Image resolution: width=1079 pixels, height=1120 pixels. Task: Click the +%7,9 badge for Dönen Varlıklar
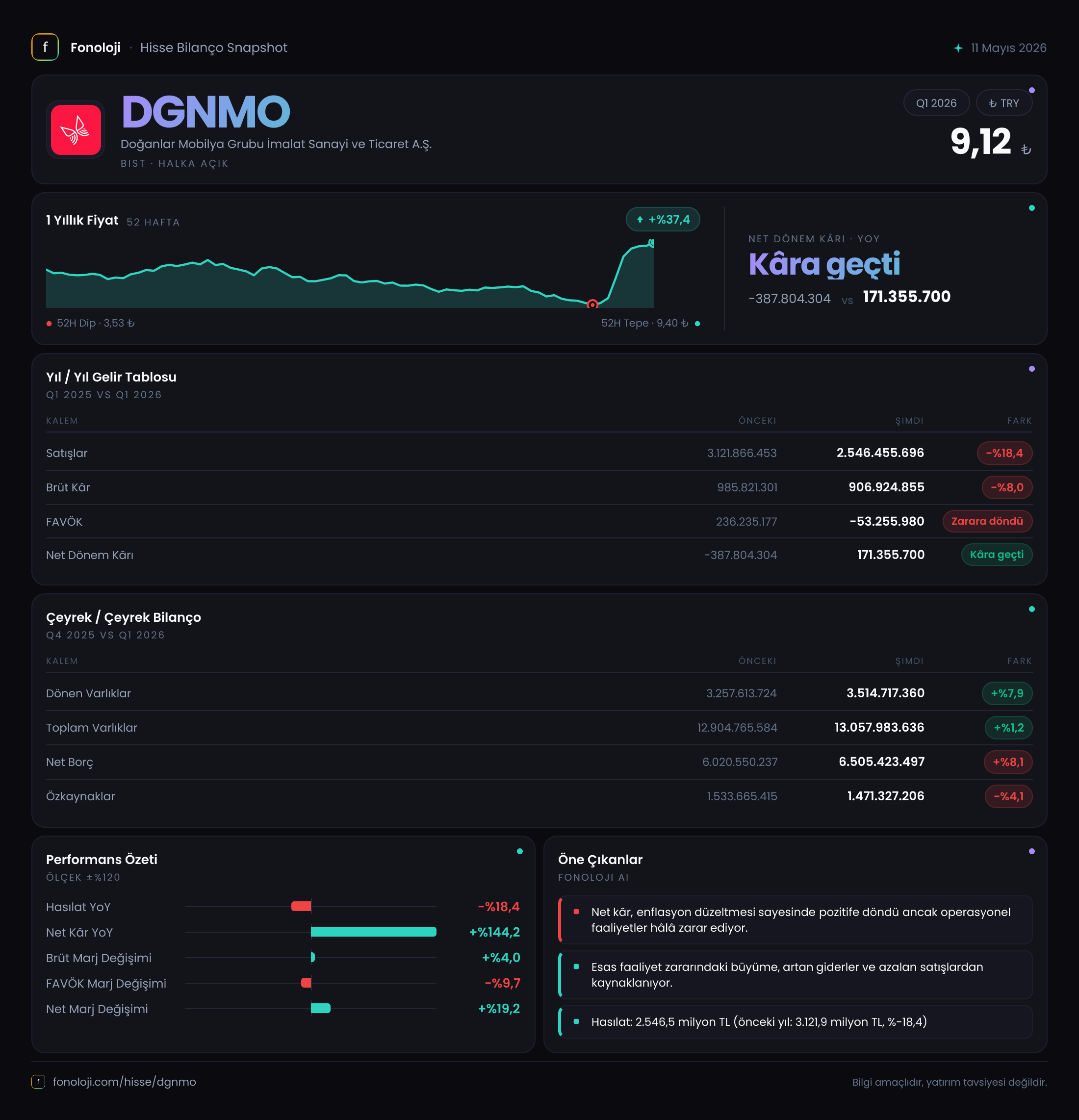pos(1007,693)
